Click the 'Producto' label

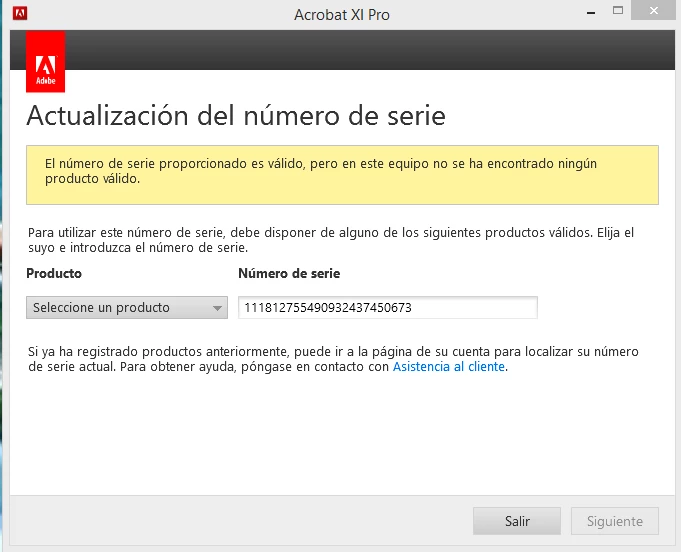click(x=54, y=273)
